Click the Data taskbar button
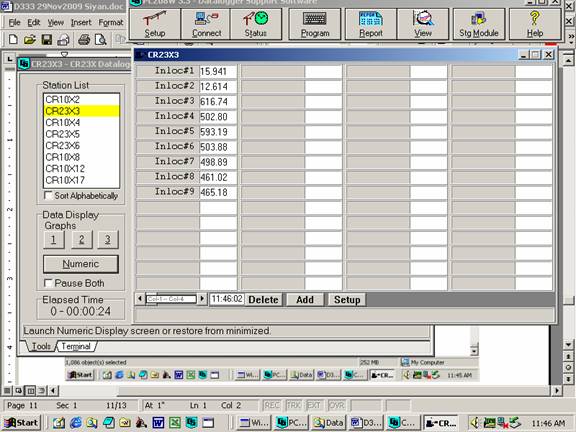576x432 pixels. (328, 423)
